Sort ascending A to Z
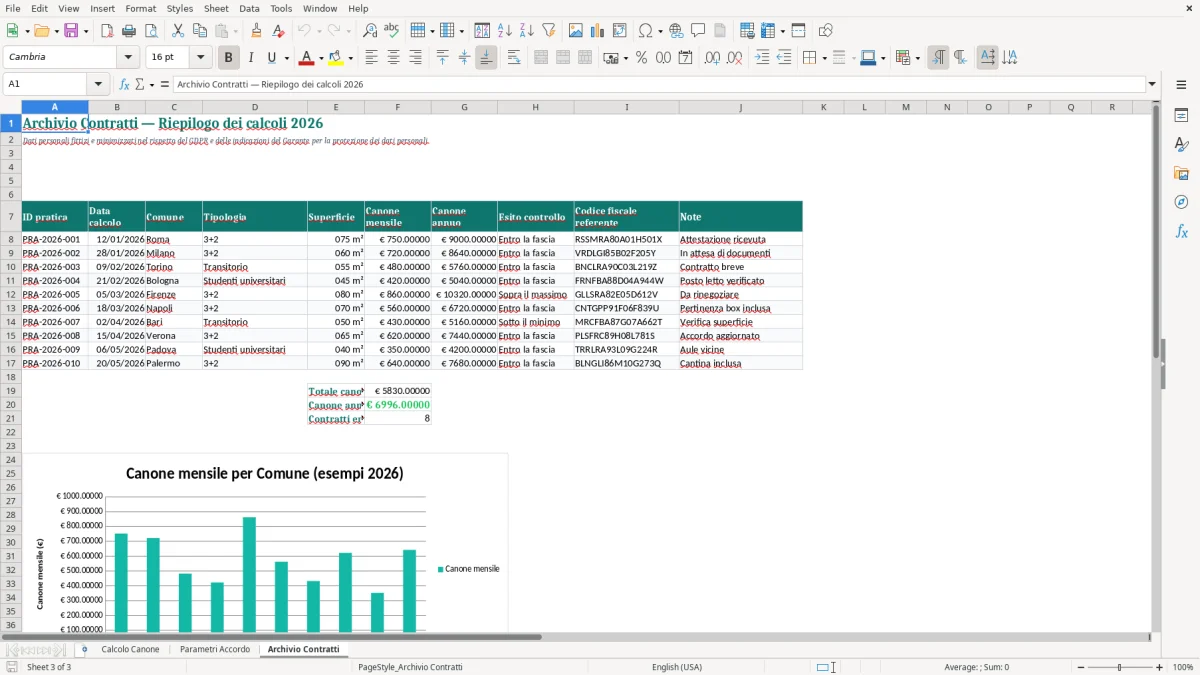The width and height of the screenshot is (1200, 675). pyautogui.click(x=505, y=30)
